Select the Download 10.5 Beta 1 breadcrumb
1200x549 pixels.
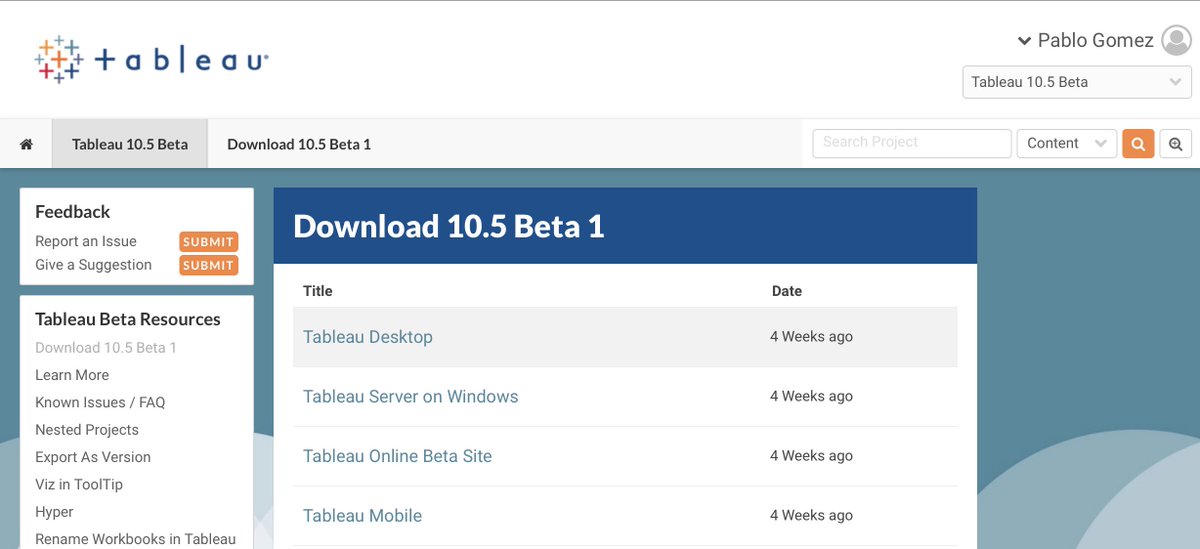299,144
